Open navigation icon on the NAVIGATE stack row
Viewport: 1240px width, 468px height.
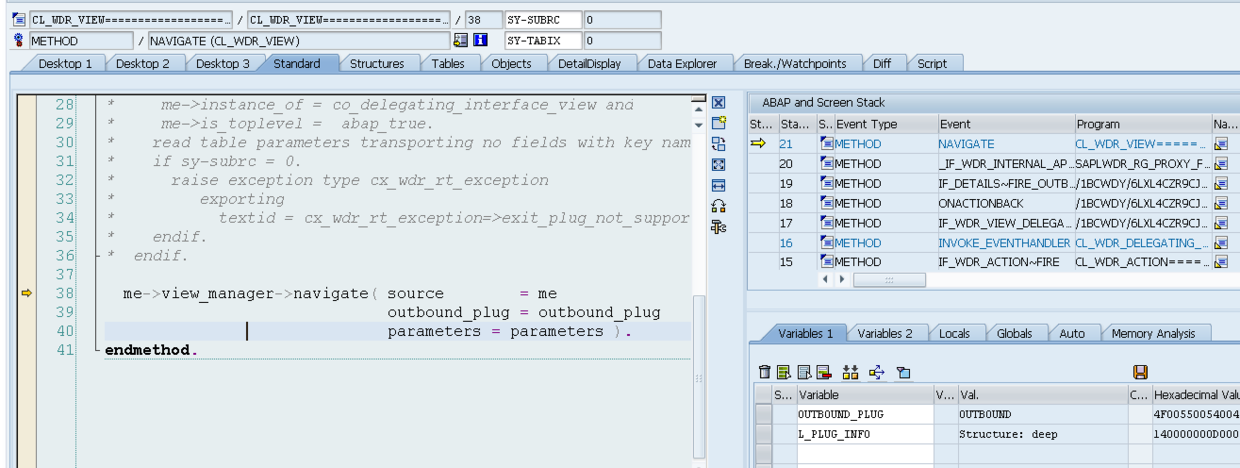pyautogui.click(x=1220, y=144)
